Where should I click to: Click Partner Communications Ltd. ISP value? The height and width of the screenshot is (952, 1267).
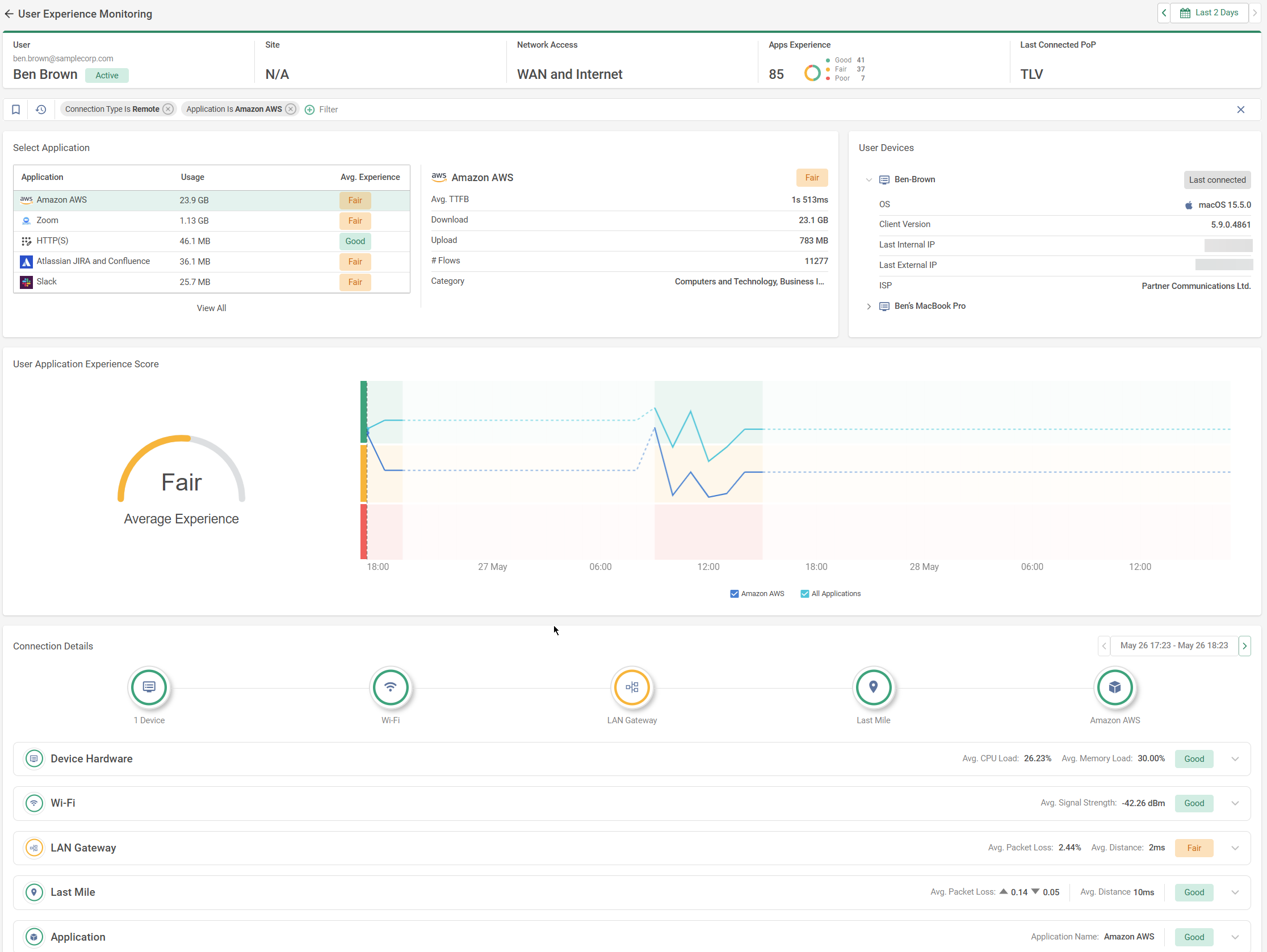click(1196, 287)
